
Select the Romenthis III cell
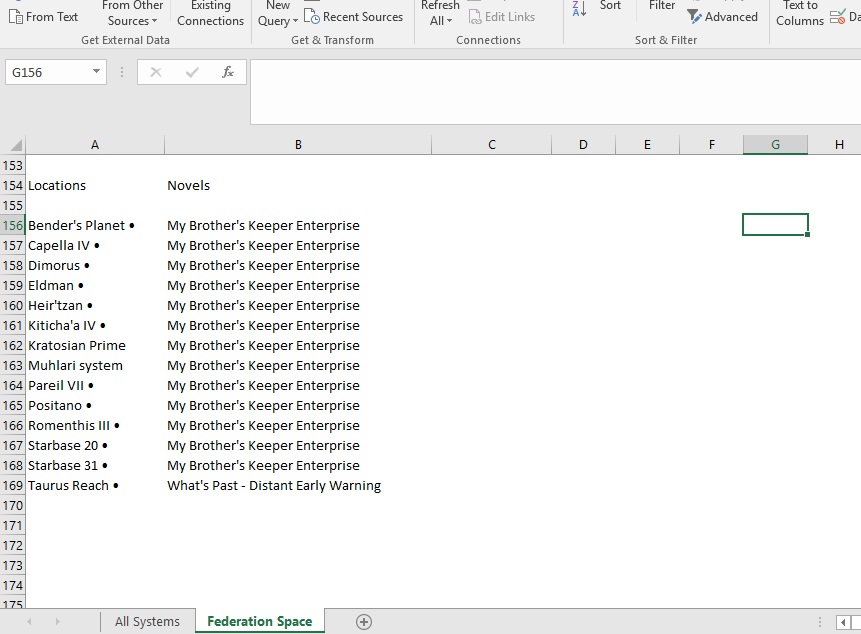pyautogui.click(x=95, y=426)
